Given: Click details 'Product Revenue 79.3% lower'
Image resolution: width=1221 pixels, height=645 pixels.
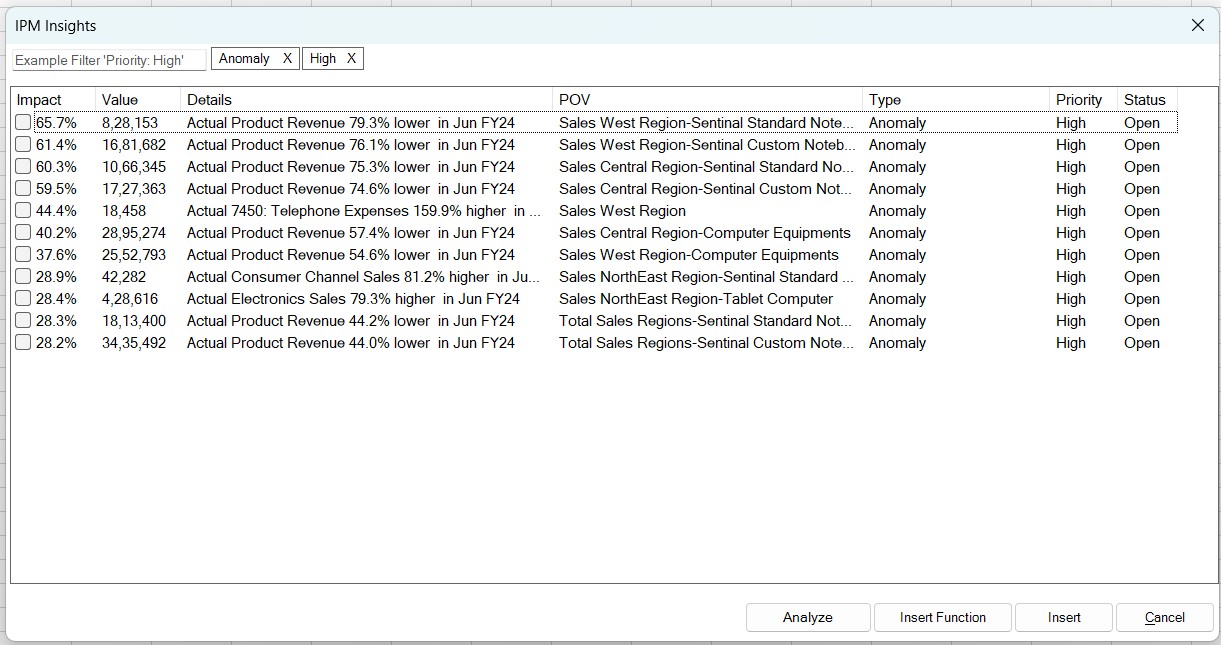Looking at the screenshot, I should (351, 123).
